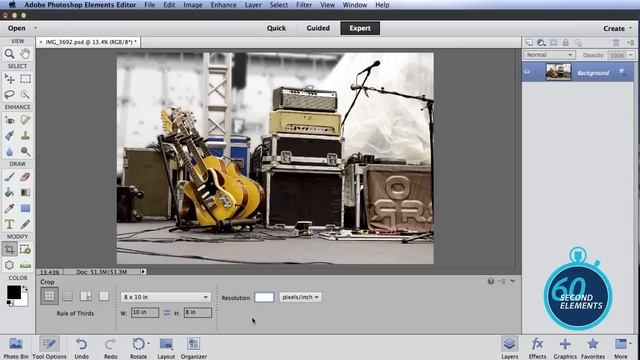Screen dimensions: 640x360
Task: Open the 8 x 10 in crop preset dropdown
Action: (165, 297)
